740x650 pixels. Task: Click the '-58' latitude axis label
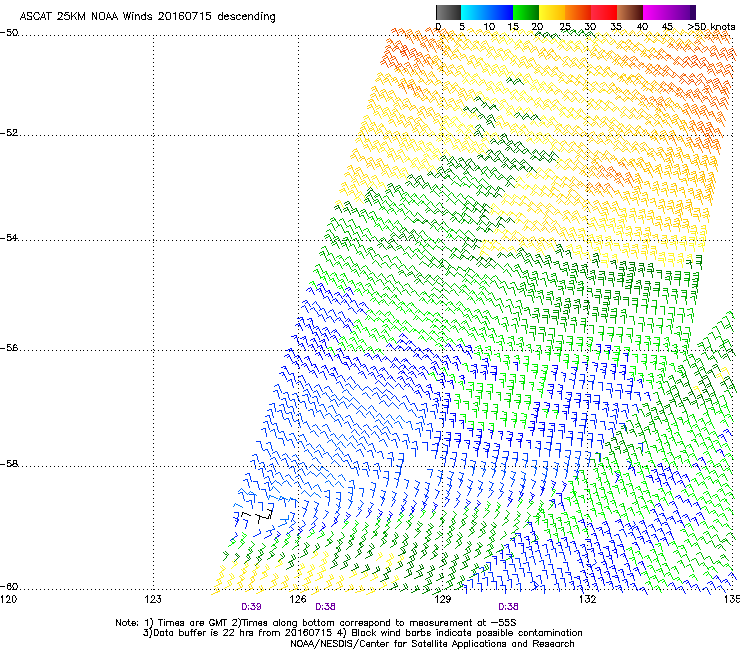pos(9,464)
